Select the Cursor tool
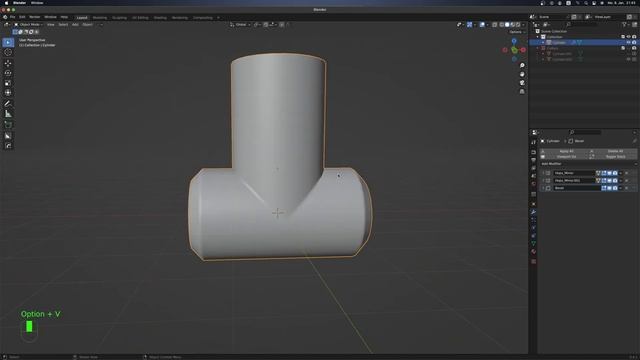 click(x=8, y=52)
